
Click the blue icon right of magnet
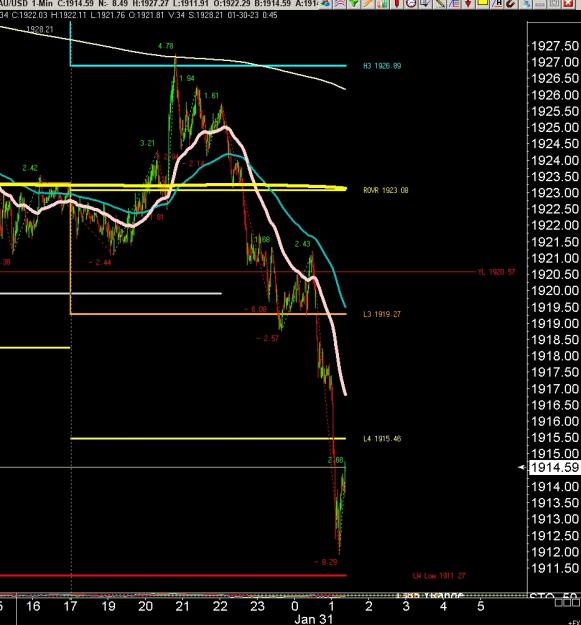point(526,4)
